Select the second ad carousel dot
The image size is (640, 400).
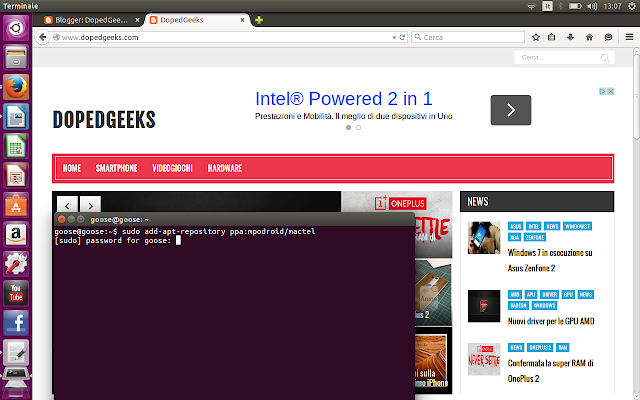358,127
